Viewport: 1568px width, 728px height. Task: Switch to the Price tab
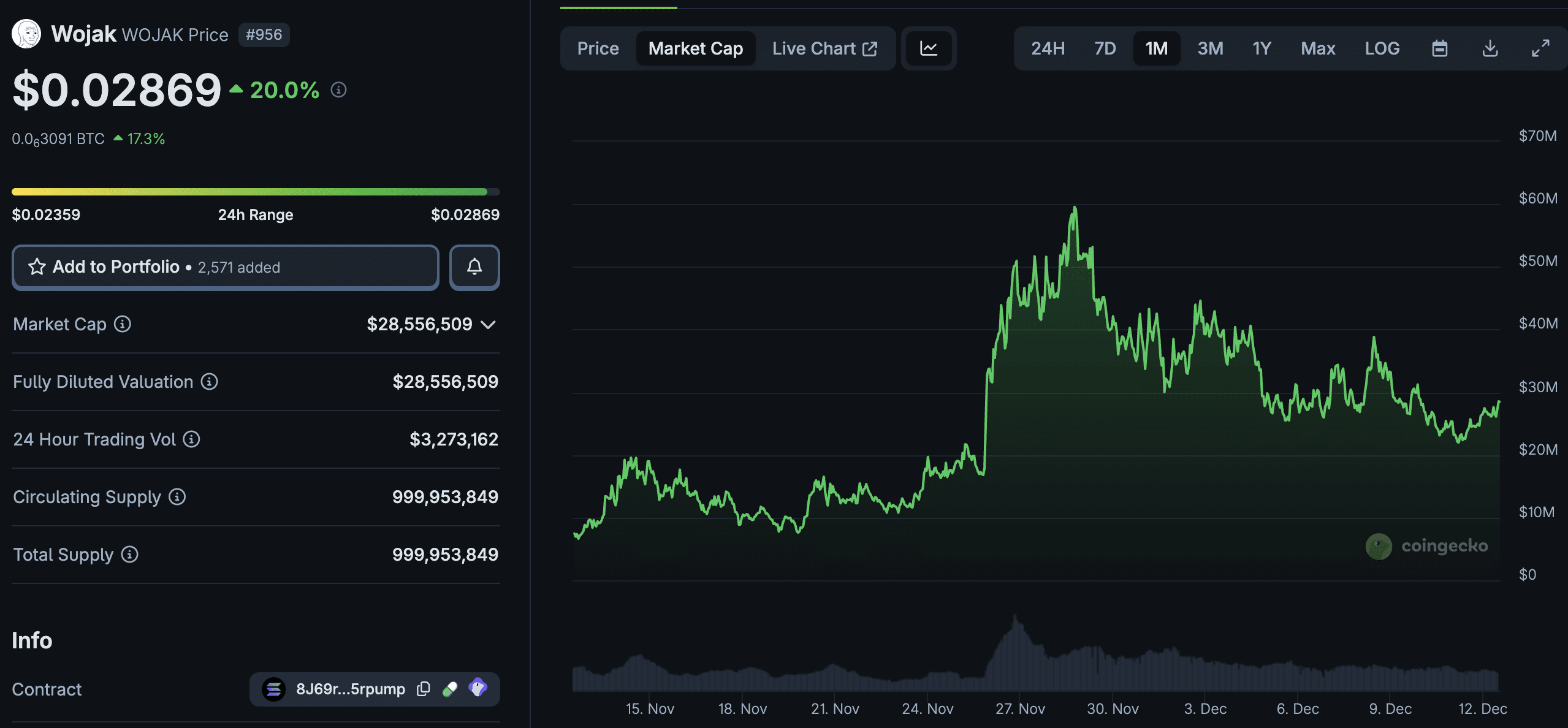point(598,48)
